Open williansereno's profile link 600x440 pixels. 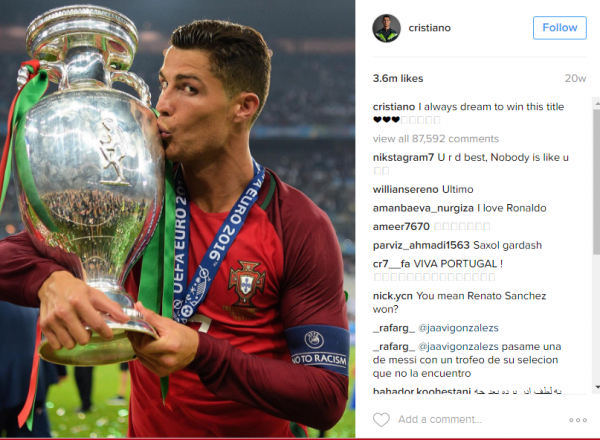point(406,189)
